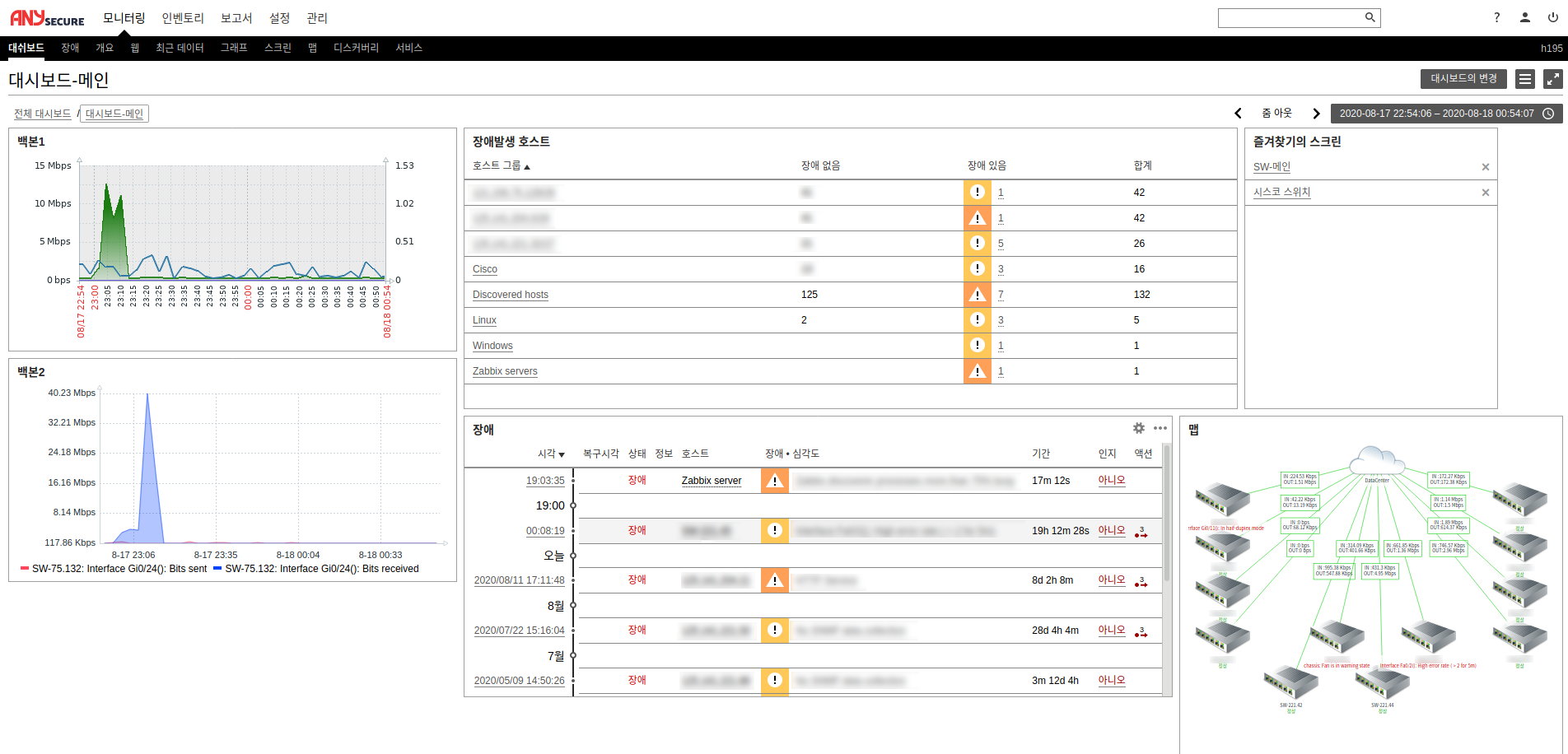The image size is (1568, 754).
Task: Open the user profile icon
Action: click(1524, 17)
